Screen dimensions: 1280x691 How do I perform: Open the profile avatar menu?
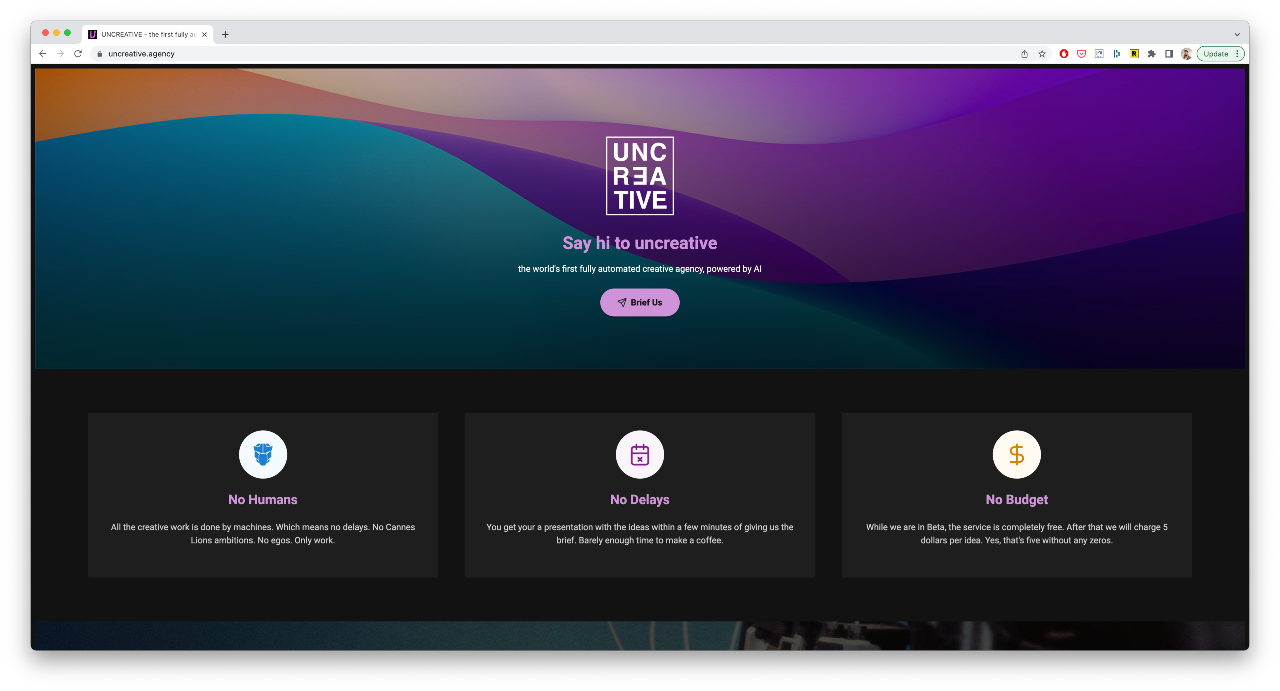point(1186,54)
